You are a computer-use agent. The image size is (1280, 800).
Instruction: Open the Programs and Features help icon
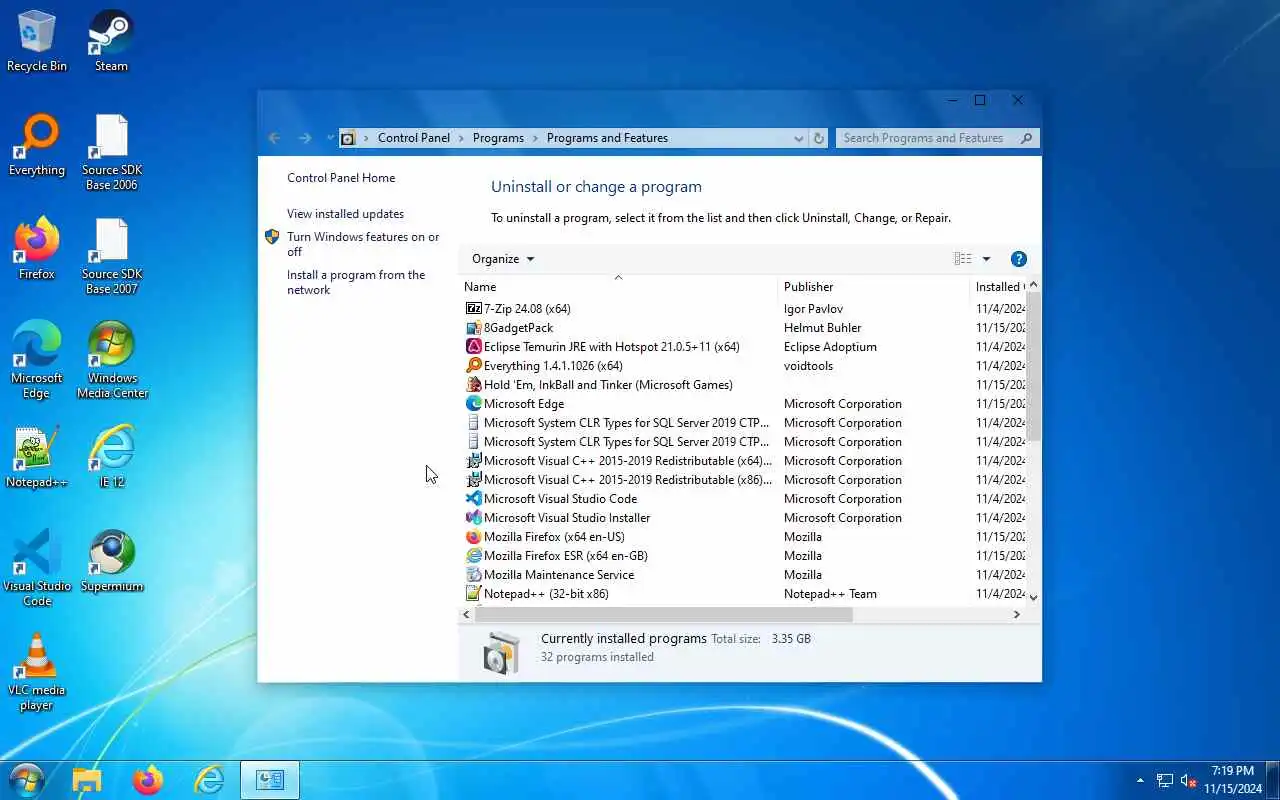pos(1019,259)
